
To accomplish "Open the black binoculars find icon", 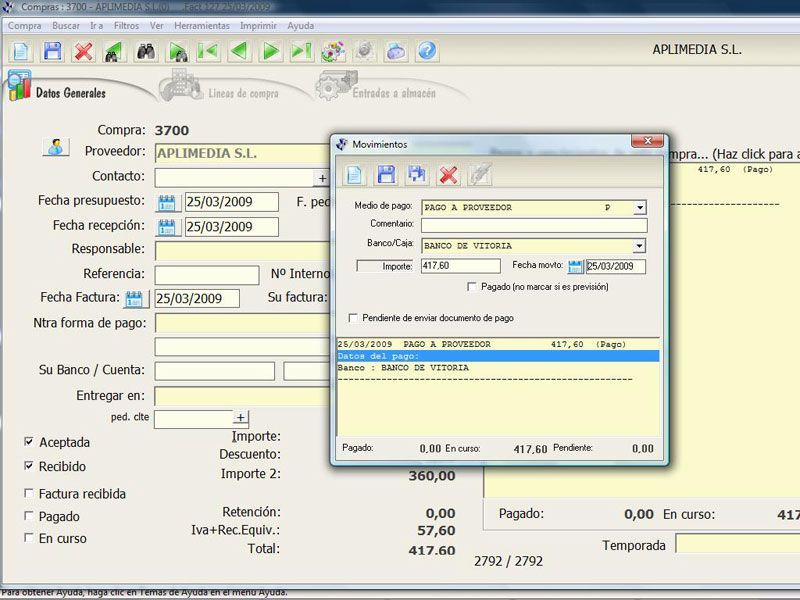I will [x=146, y=52].
